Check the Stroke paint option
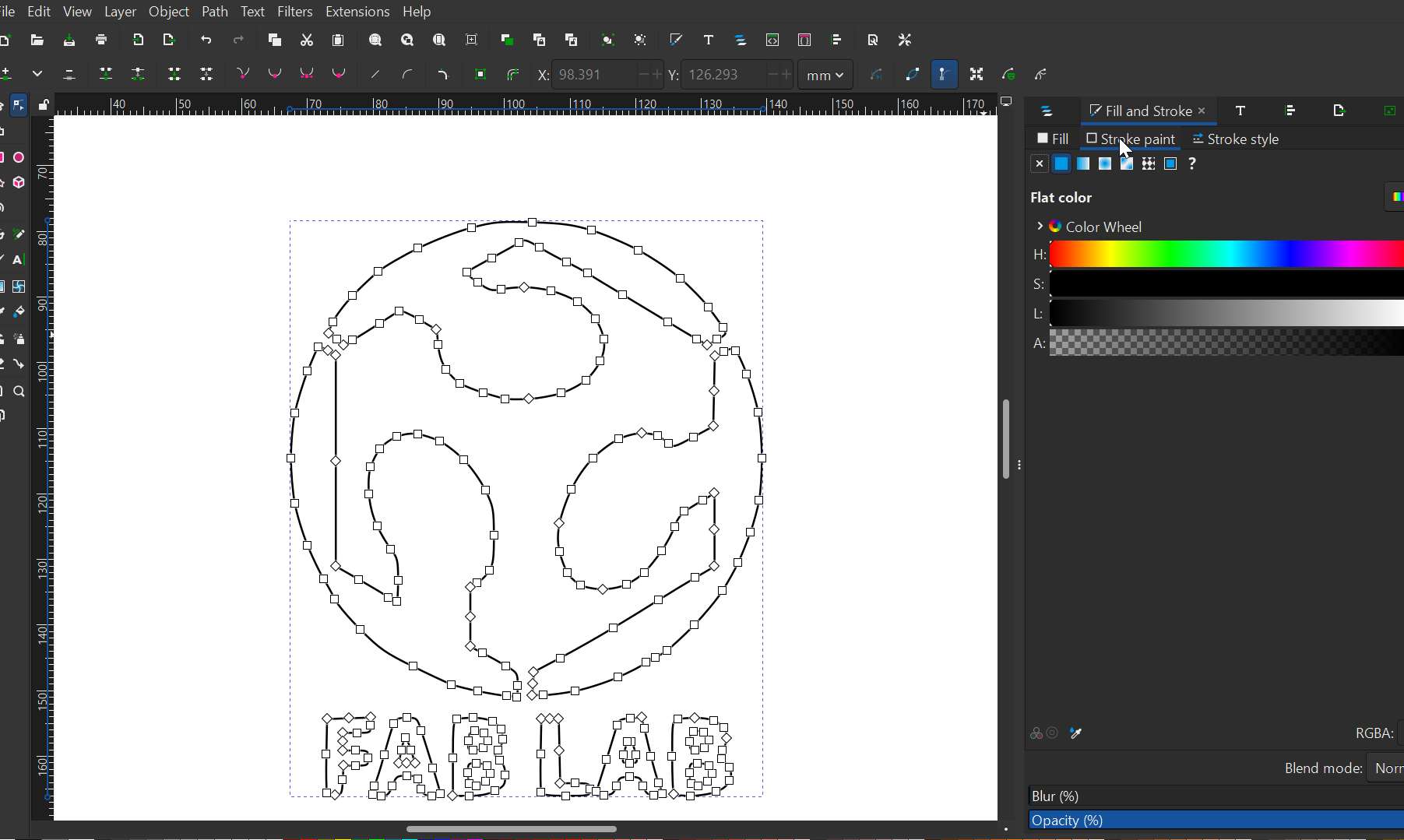This screenshot has width=1404, height=840. tap(1092, 139)
